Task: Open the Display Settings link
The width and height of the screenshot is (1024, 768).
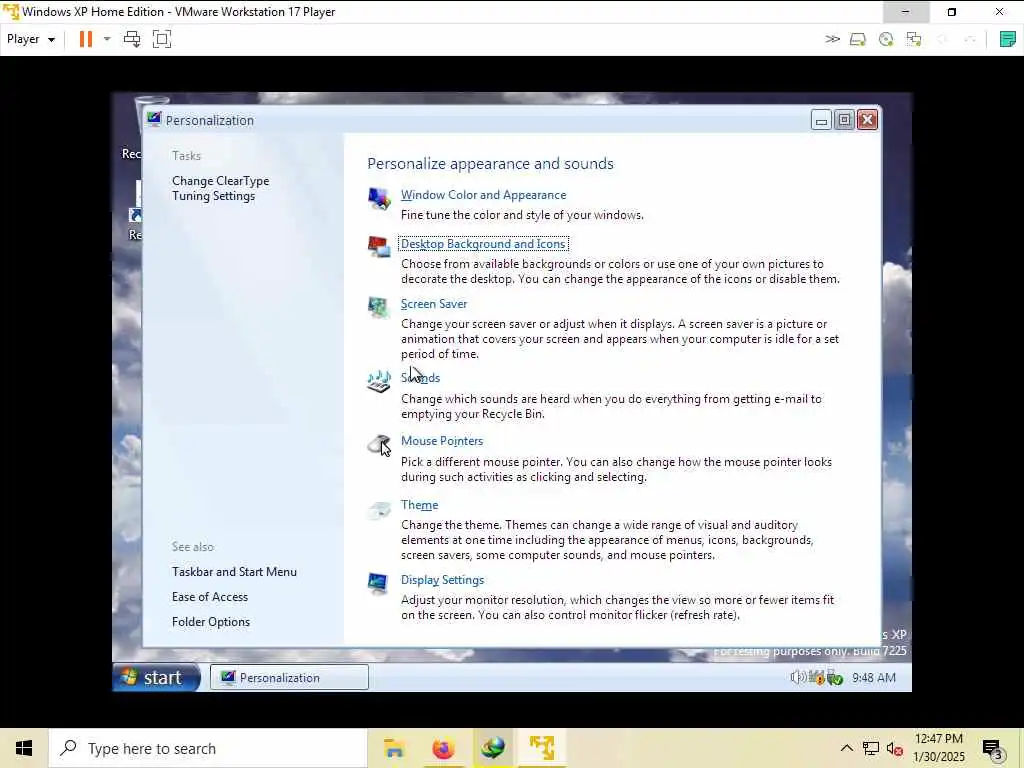Action: 442,580
